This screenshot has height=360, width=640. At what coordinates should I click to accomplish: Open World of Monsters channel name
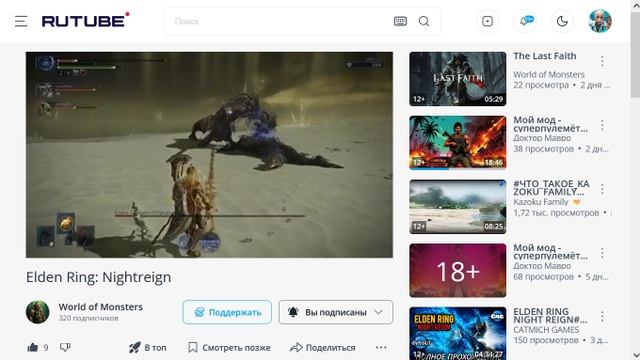[x=100, y=307]
